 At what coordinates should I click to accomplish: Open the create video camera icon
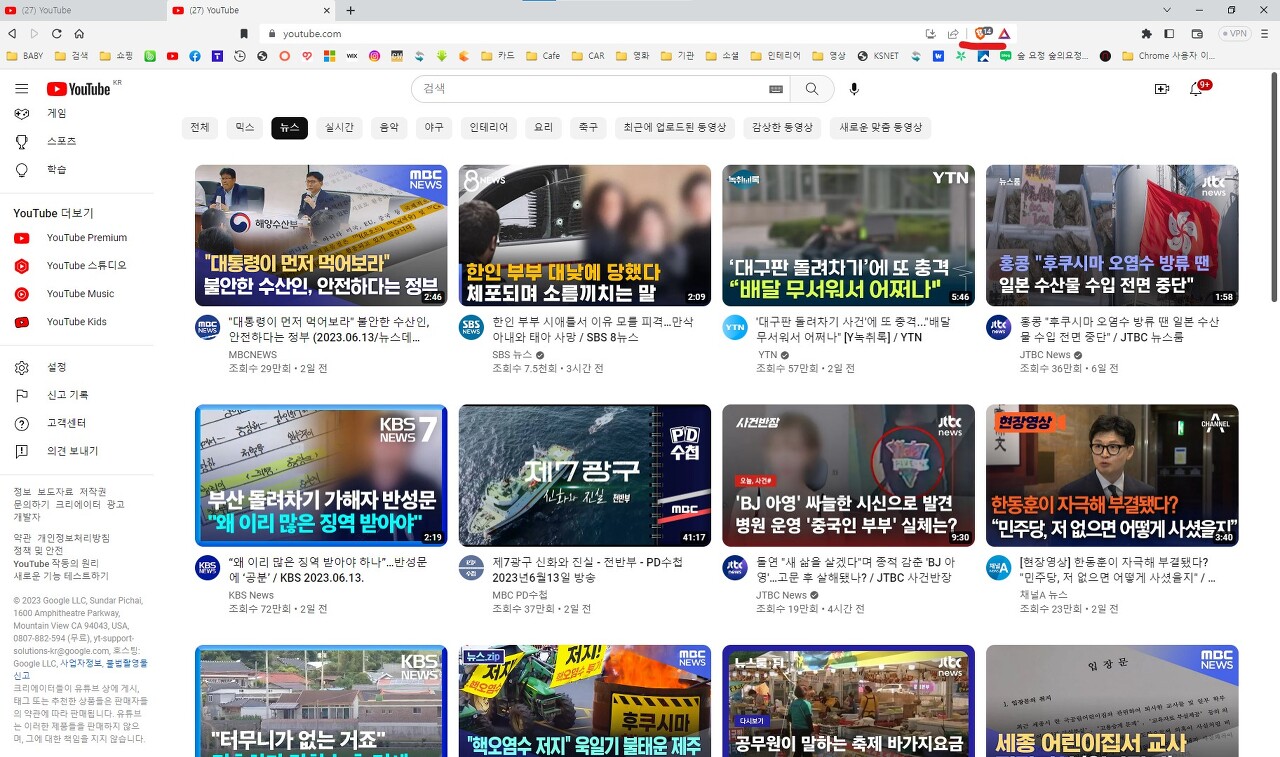coord(1161,89)
